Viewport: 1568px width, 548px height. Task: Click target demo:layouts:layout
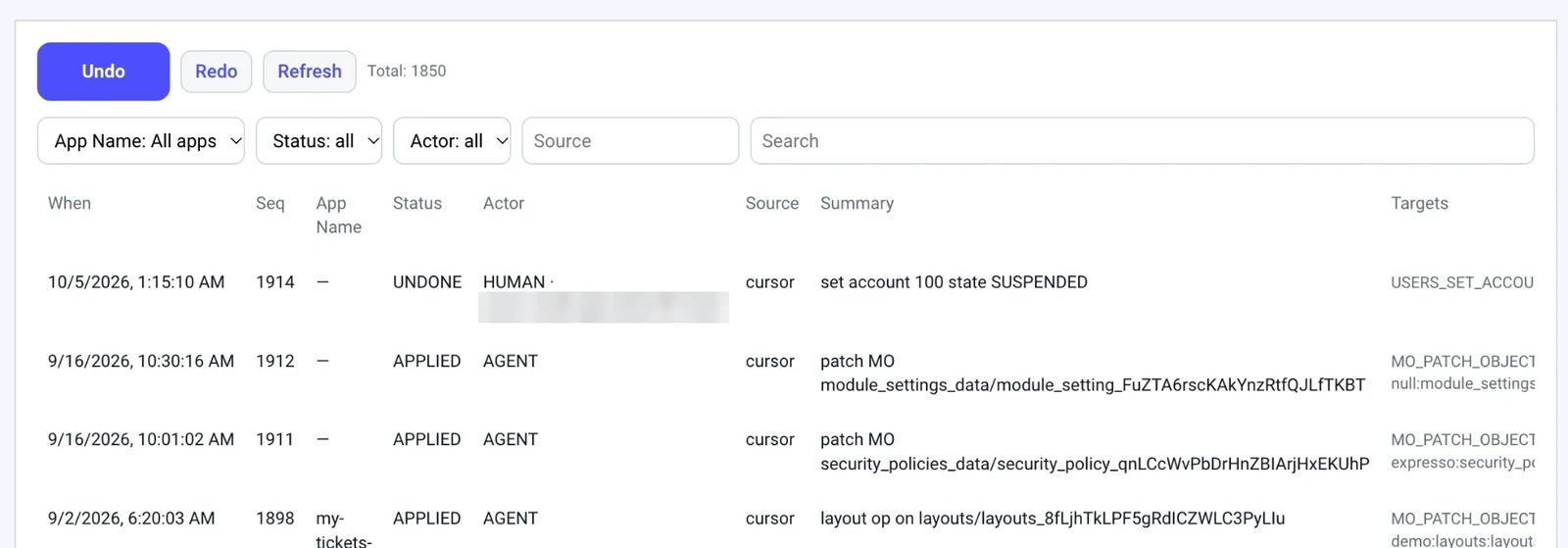(x=1463, y=540)
